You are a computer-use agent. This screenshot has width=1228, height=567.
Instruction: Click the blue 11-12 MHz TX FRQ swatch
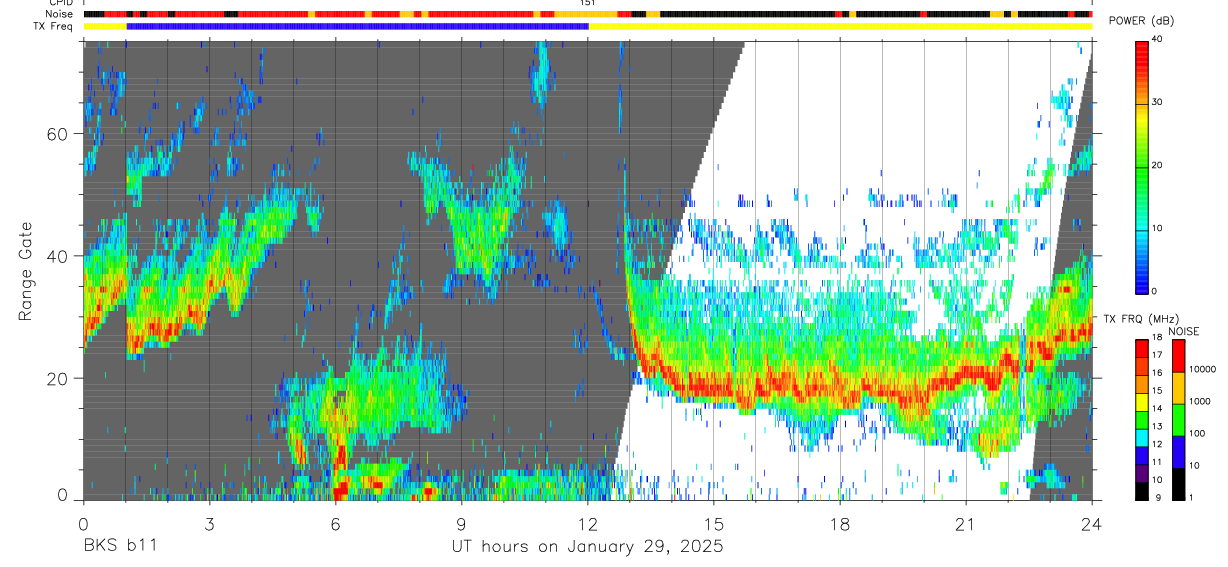(x=1142, y=456)
